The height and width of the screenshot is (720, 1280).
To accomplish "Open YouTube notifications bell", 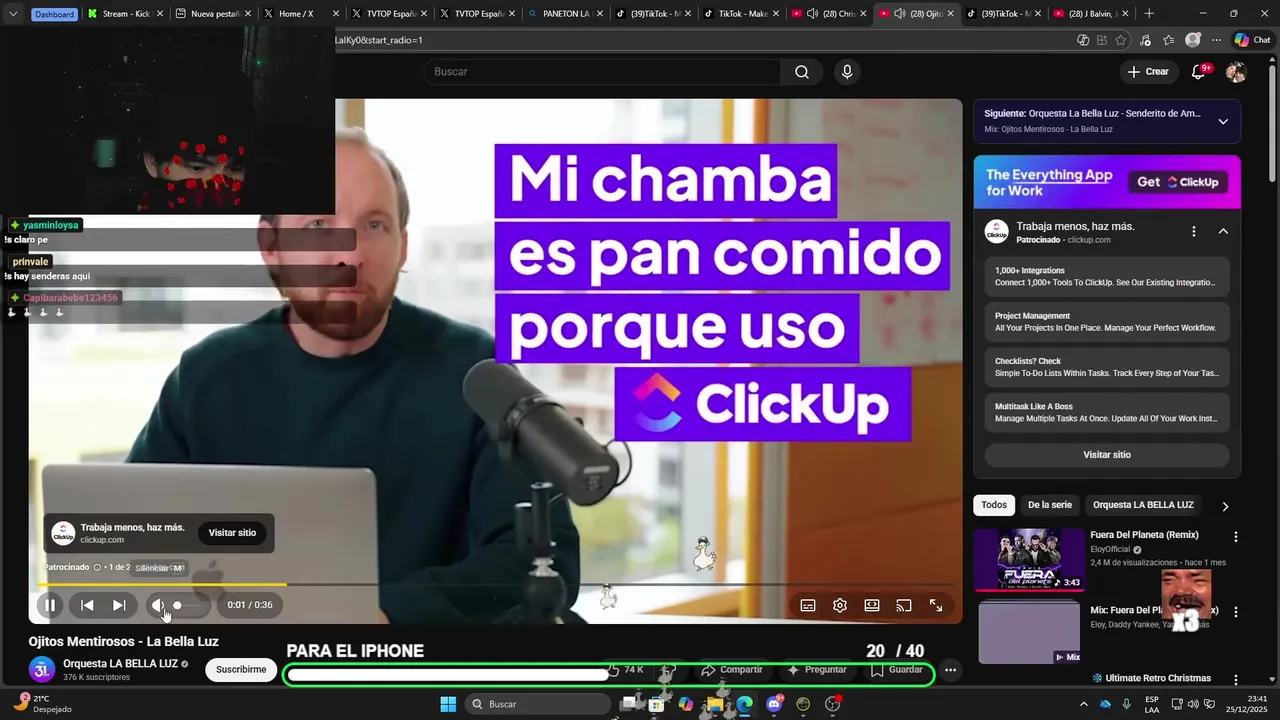I will pos(1199,72).
